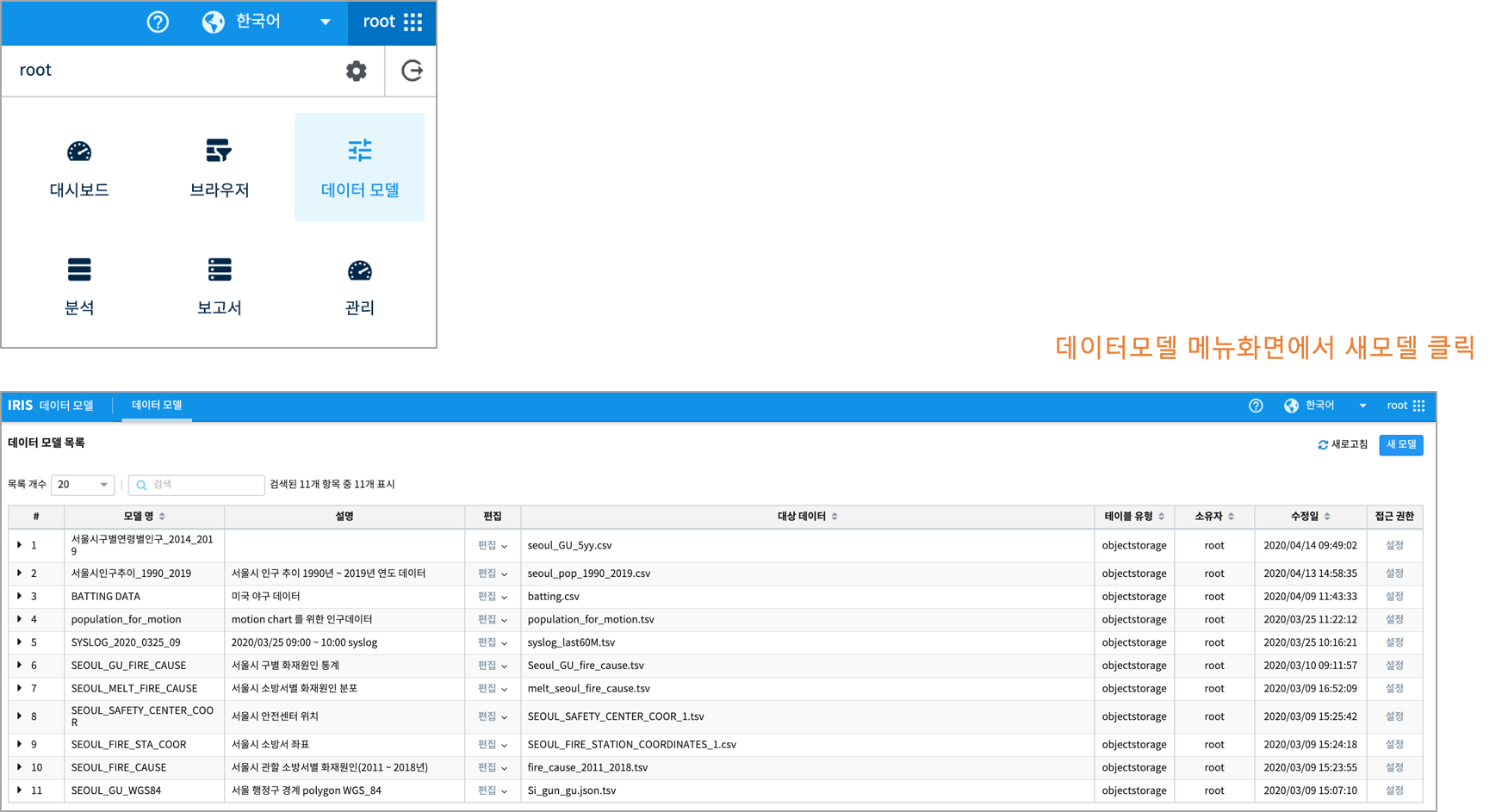This screenshot has height=812, width=1508.
Task: Click globe icon in IRIS top bar
Action: (x=1291, y=406)
